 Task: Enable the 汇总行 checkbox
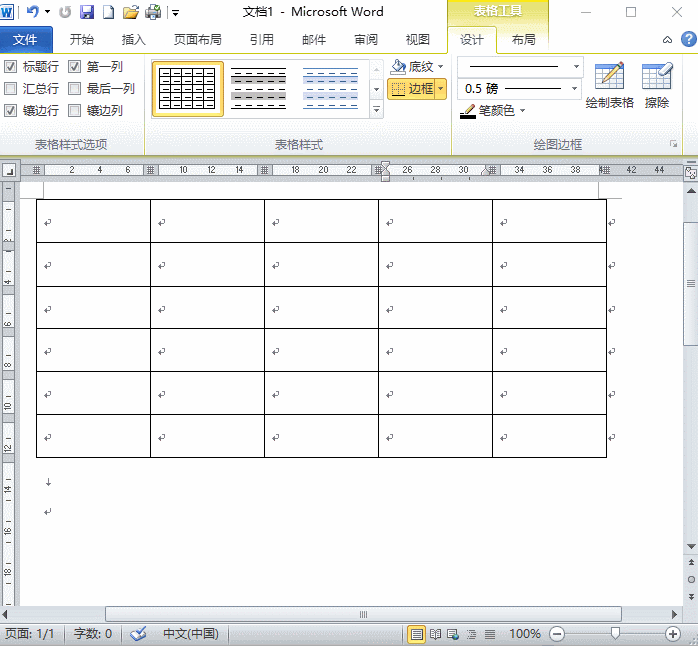(x=10, y=89)
